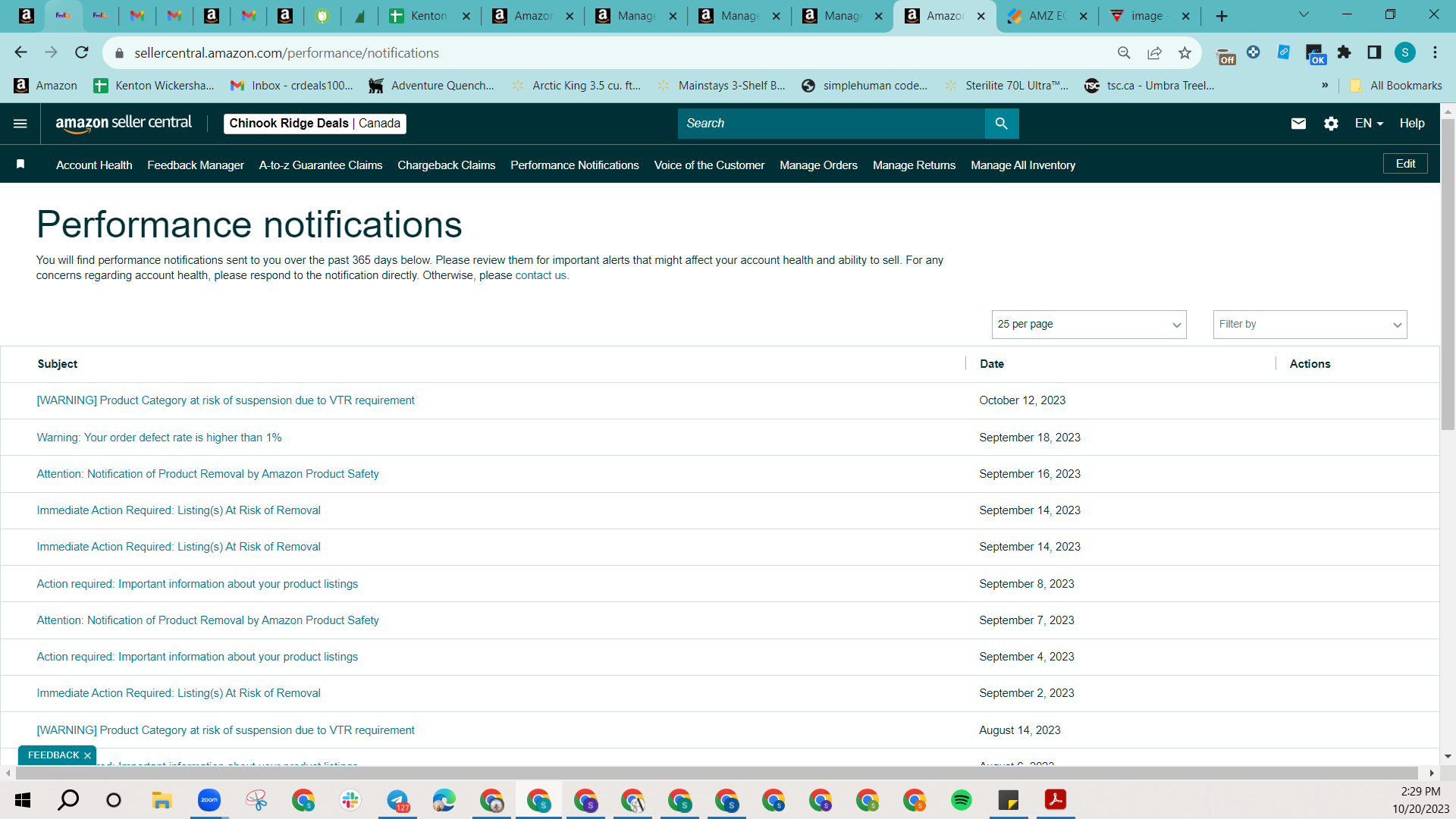Expand the Filter by dropdown
The height and width of the screenshot is (819, 1456).
pos(1310,325)
